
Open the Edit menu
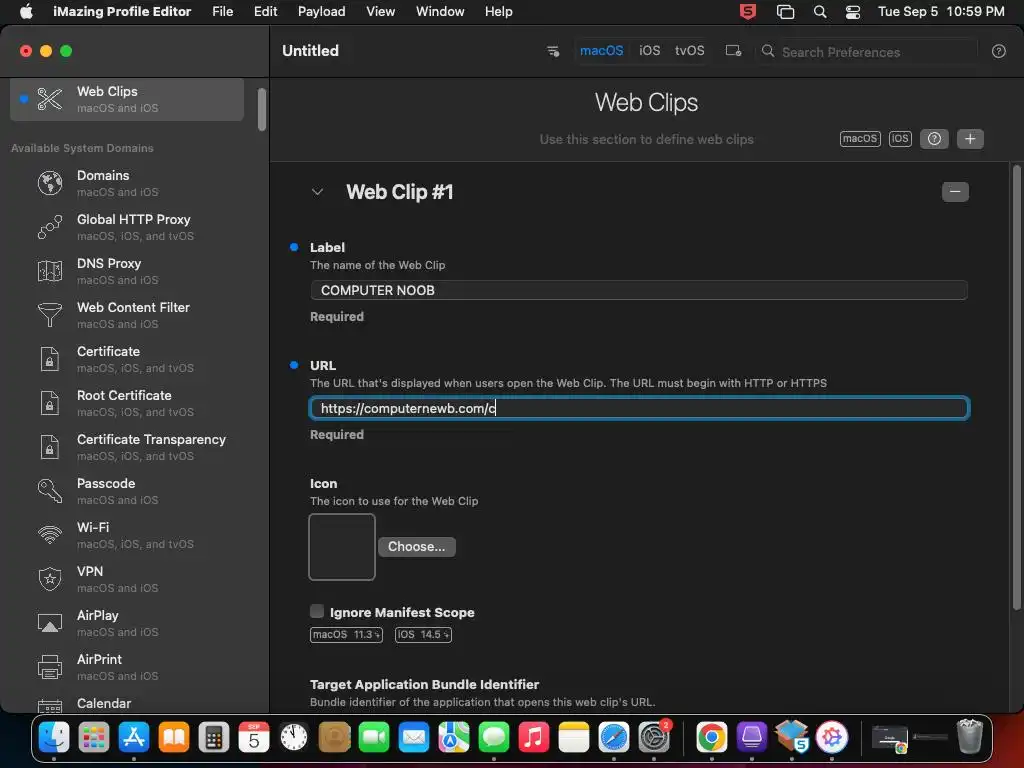pos(265,12)
